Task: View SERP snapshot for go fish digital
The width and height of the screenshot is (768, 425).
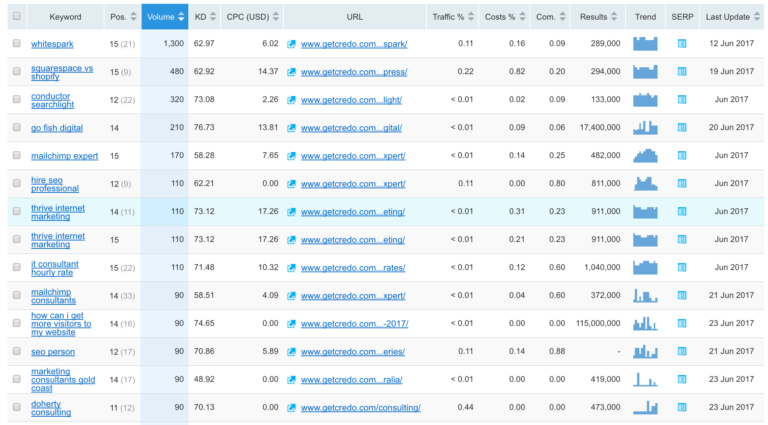Action: click(x=682, y=127)
